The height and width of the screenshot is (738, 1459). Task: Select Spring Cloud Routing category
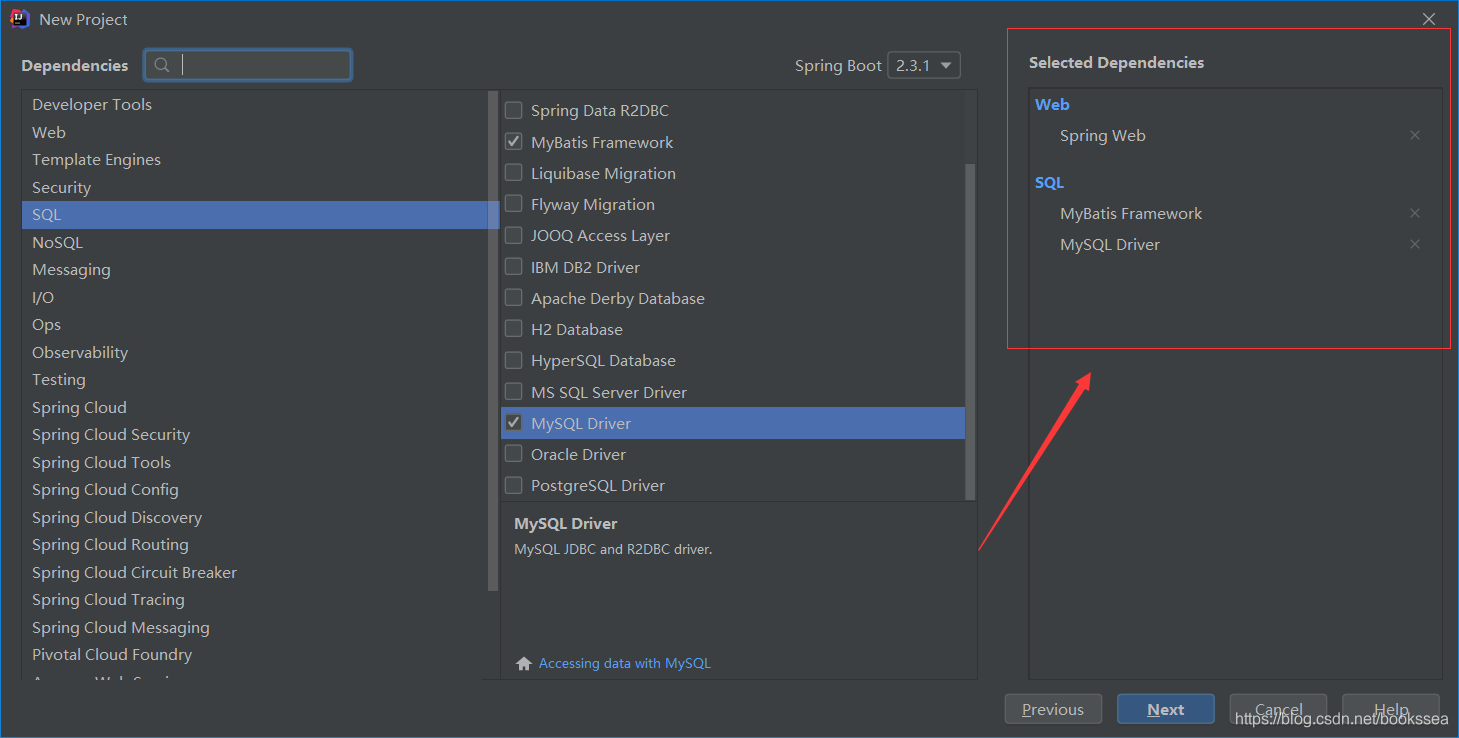click(x=254, y=544)
